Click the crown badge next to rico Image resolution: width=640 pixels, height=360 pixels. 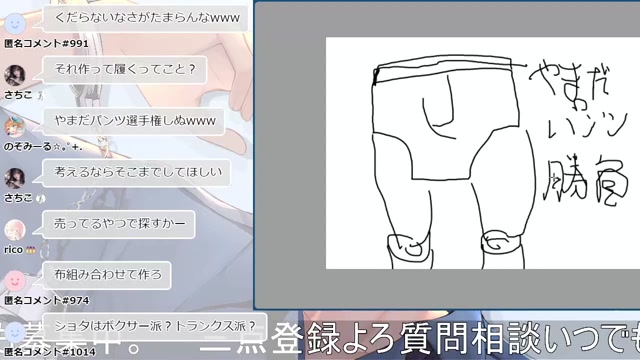tap(31, 250)
